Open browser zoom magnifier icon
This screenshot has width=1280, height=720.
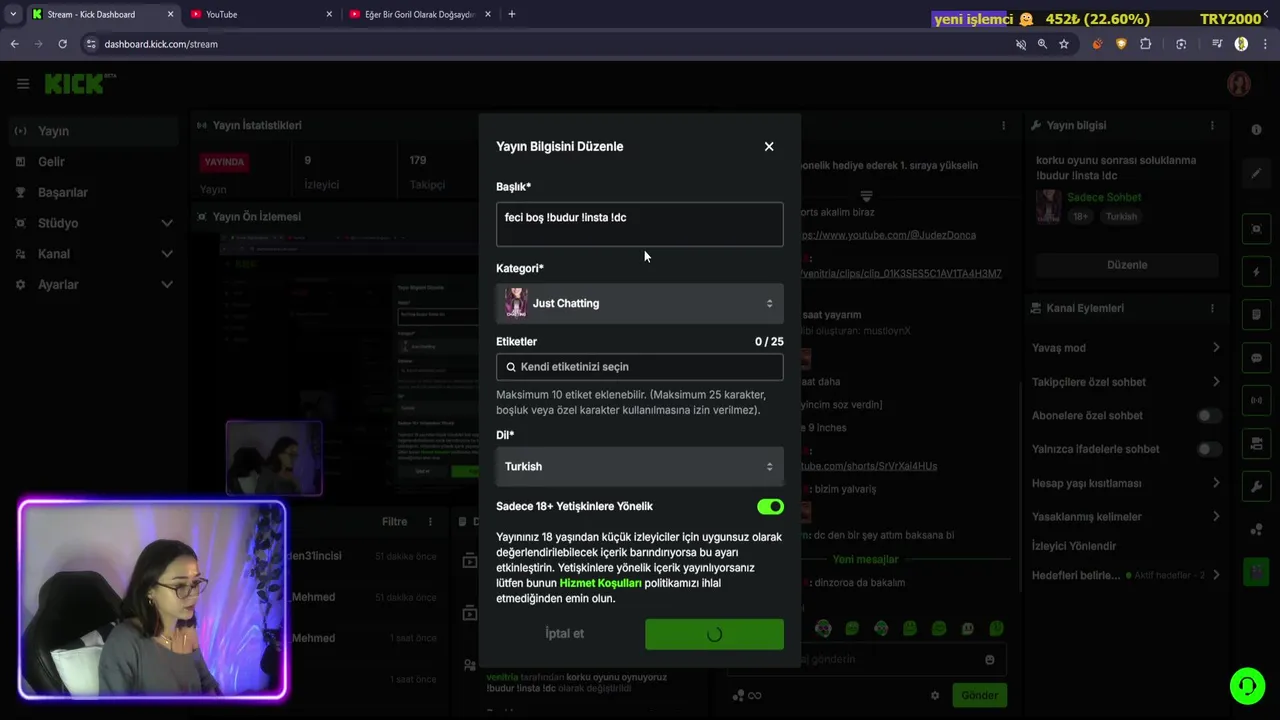[1042, 44]
